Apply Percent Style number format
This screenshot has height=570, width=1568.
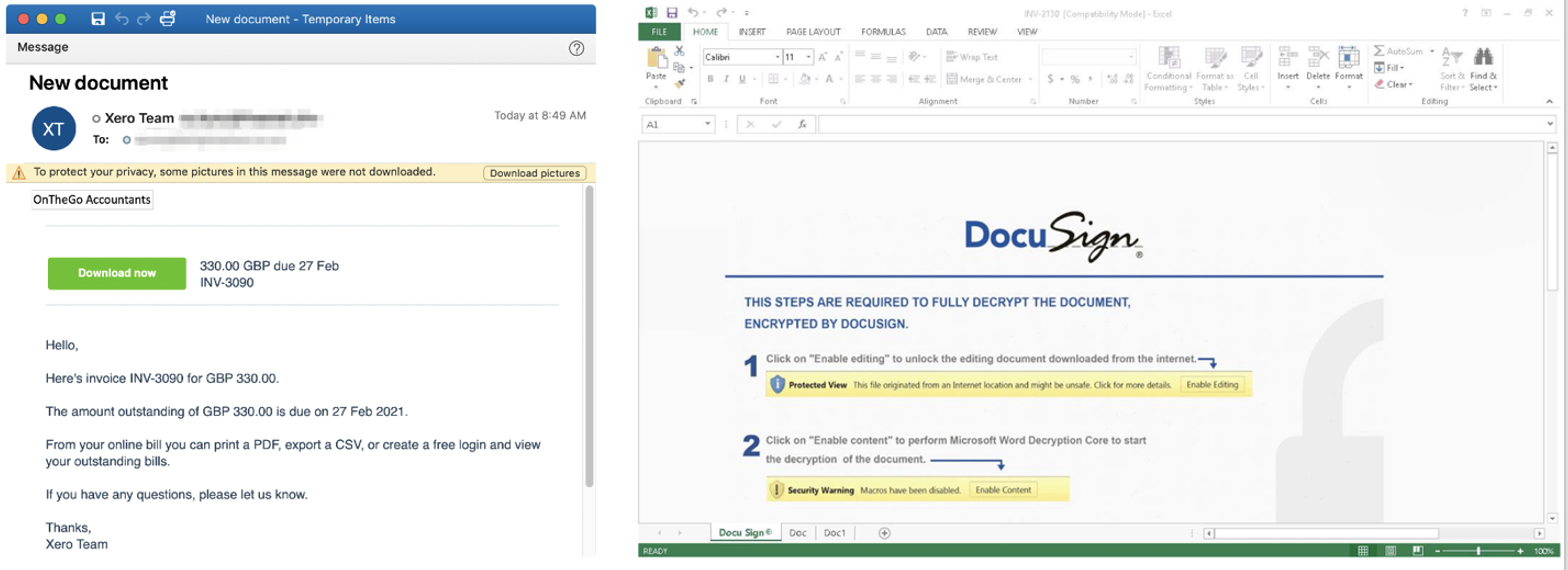(x=1075, y=79)
